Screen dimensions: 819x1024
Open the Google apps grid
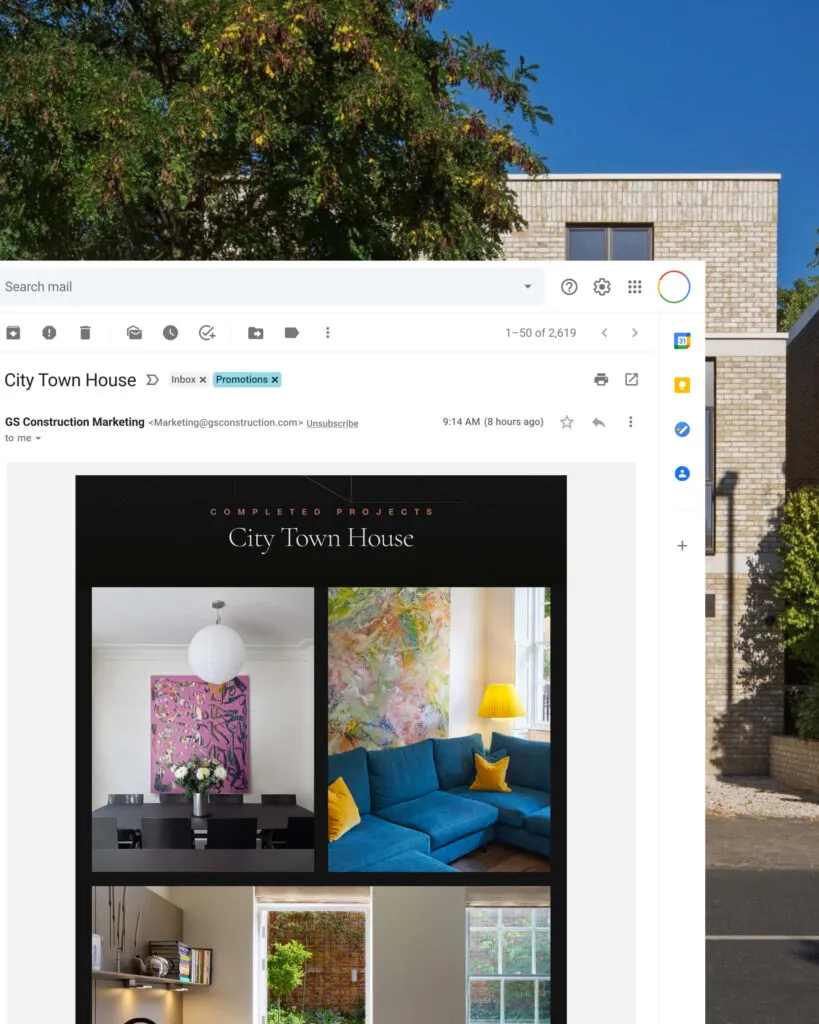[635, 287]
